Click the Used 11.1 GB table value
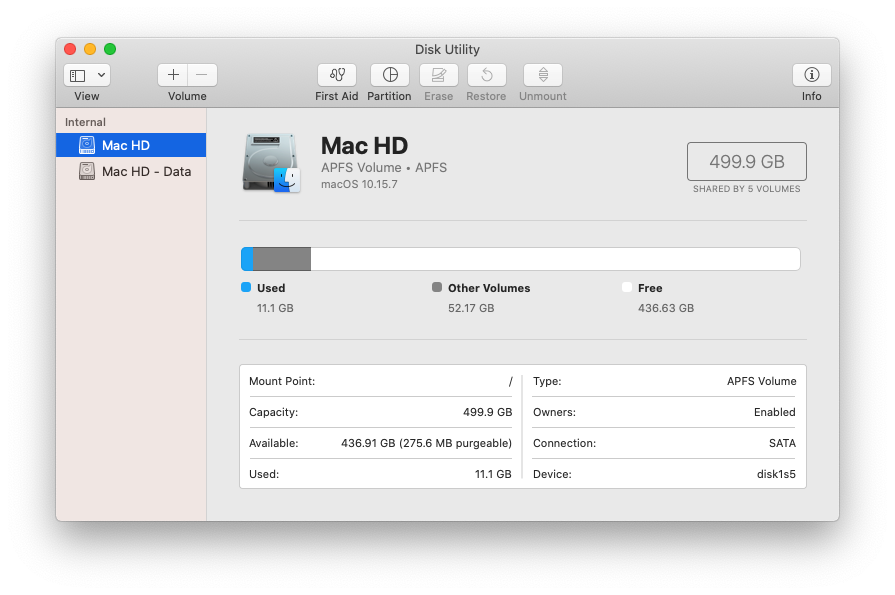 pyautogui.click(x=493, y=474)
